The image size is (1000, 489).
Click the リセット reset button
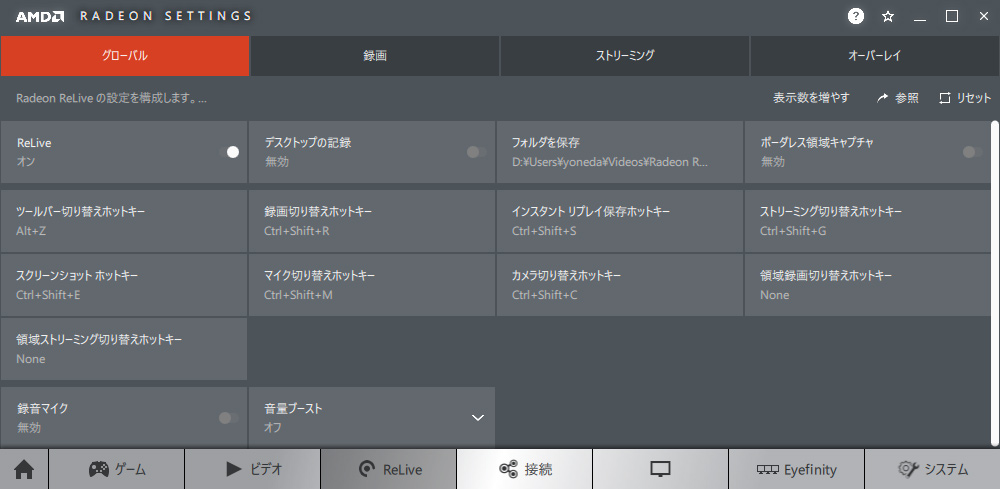[965, 98]
